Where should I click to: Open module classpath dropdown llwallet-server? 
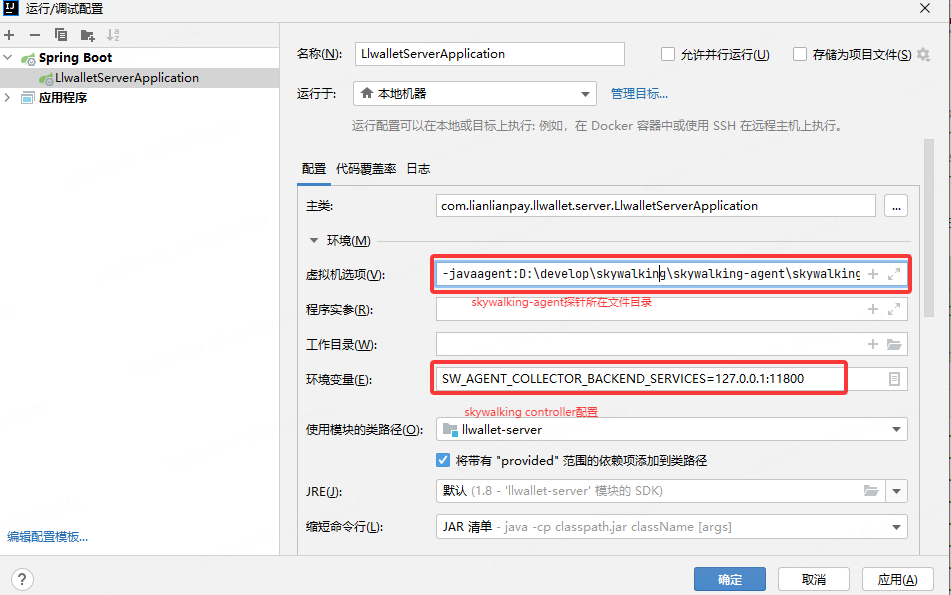(671, 429)
